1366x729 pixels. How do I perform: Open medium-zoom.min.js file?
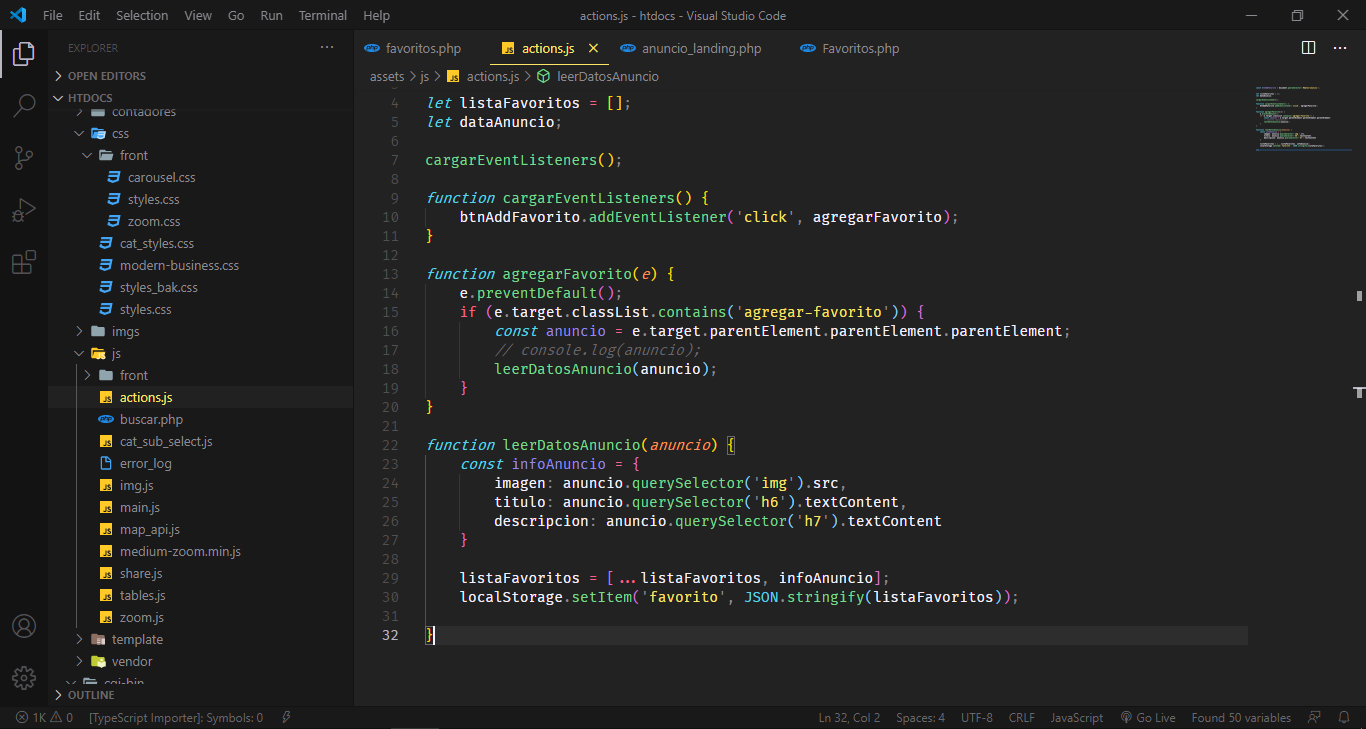coord(180,551)
